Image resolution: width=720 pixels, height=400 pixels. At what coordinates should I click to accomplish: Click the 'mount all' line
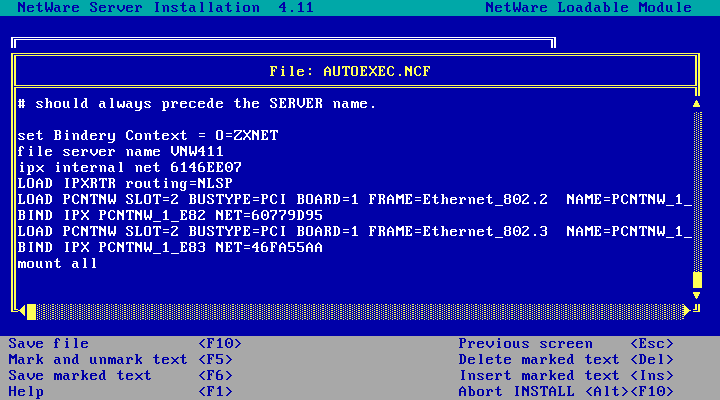point(57,264)
